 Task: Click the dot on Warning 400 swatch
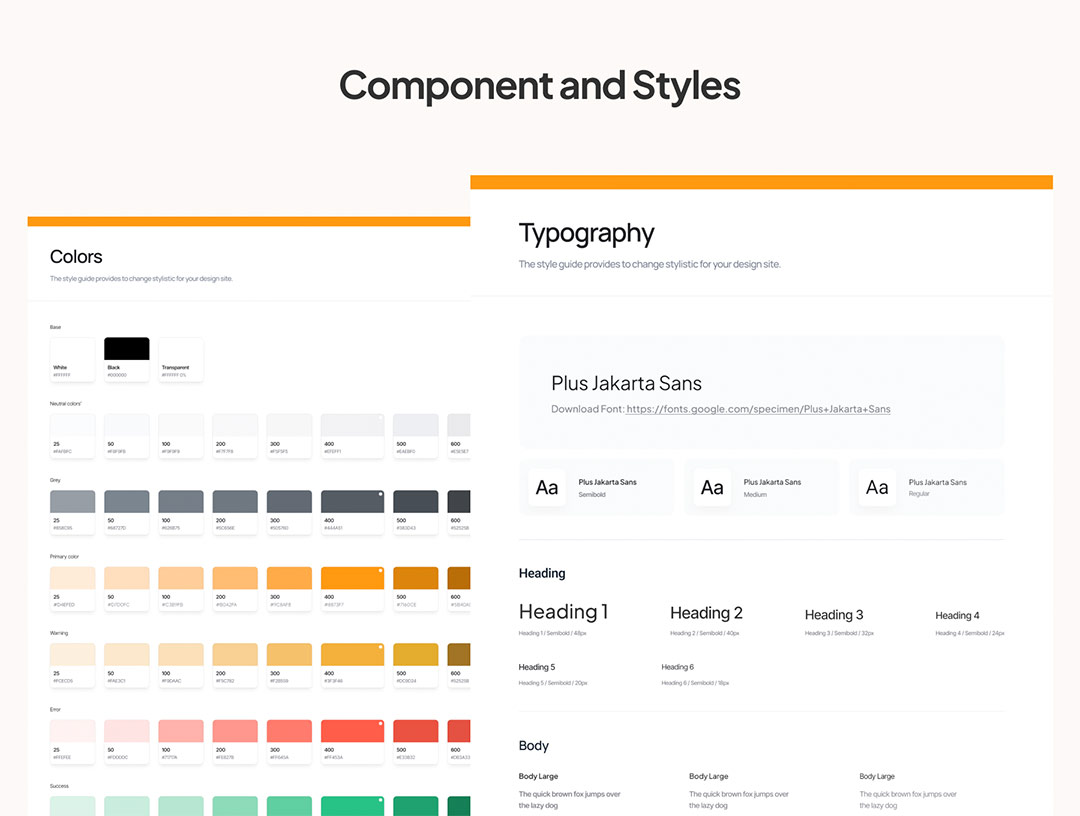point(380,649)
